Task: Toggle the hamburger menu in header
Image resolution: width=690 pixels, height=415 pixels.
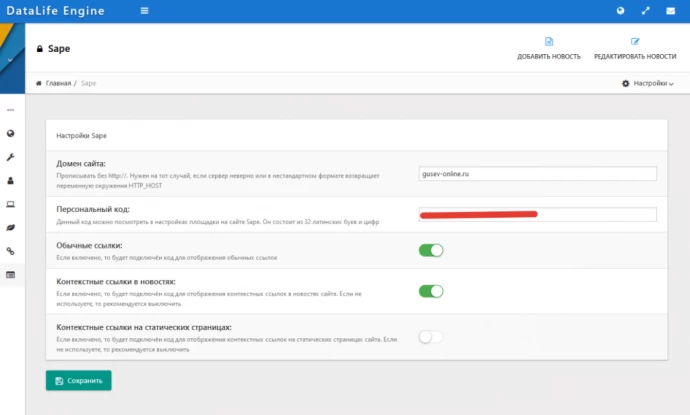Action: pos(144,11)
